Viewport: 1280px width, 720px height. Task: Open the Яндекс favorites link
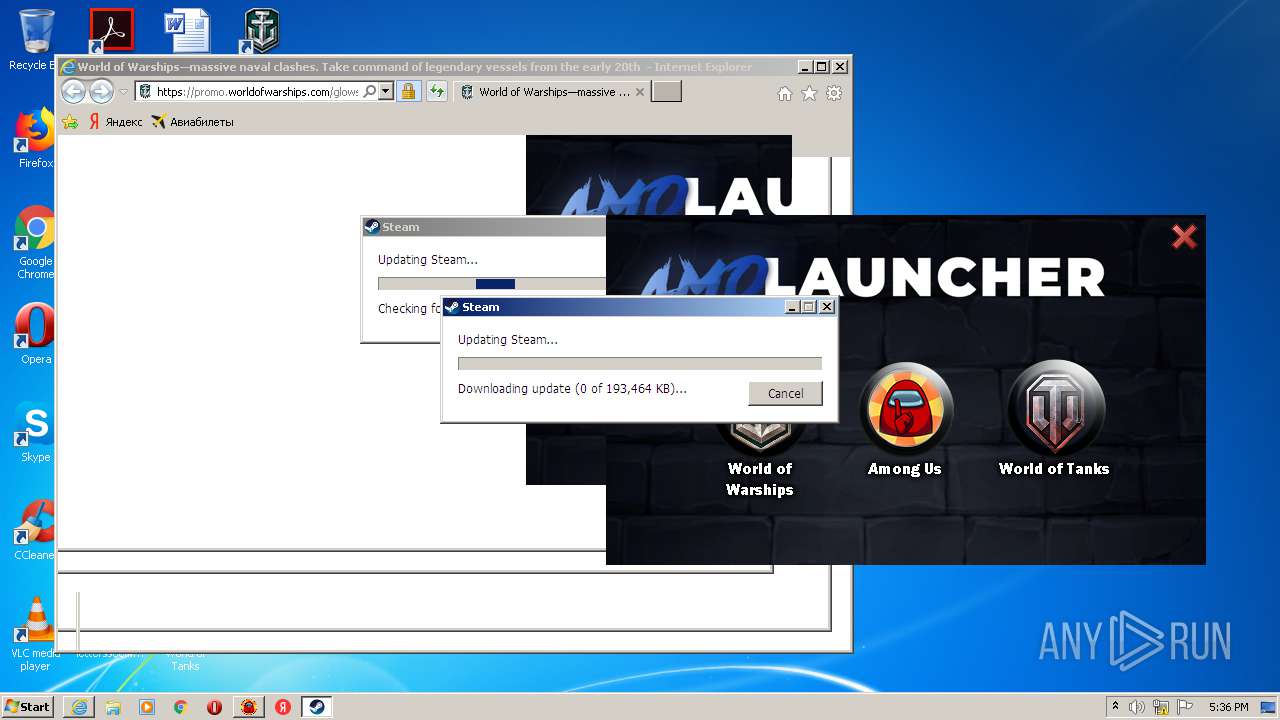115,122
